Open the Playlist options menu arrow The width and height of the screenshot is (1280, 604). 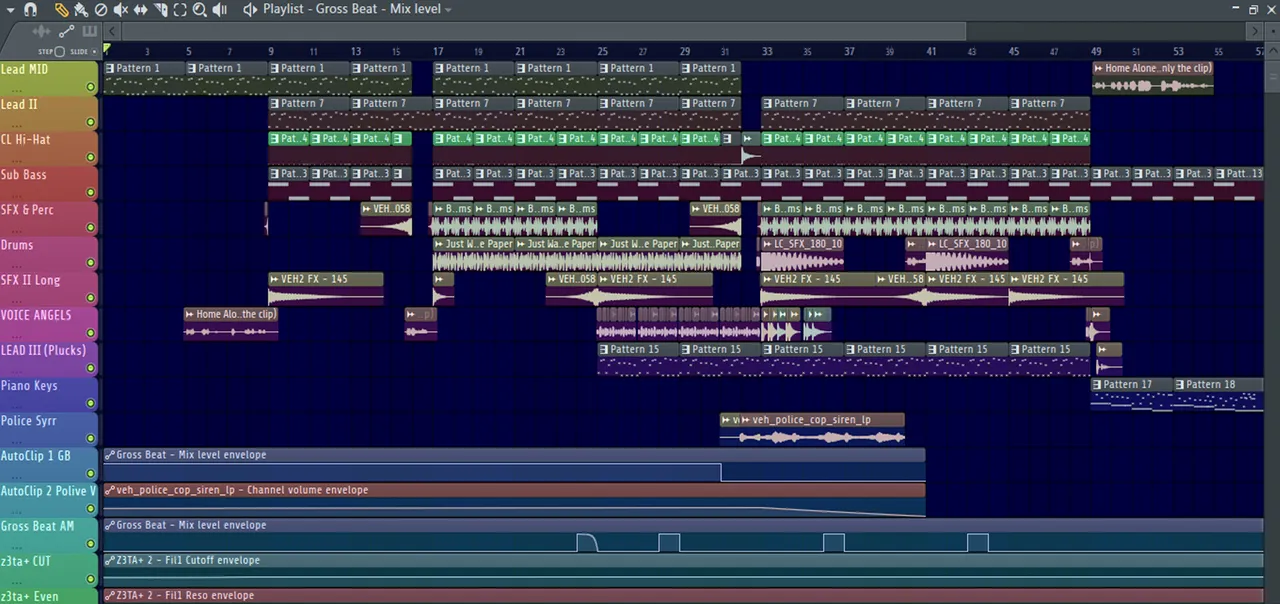click(10, 9)
